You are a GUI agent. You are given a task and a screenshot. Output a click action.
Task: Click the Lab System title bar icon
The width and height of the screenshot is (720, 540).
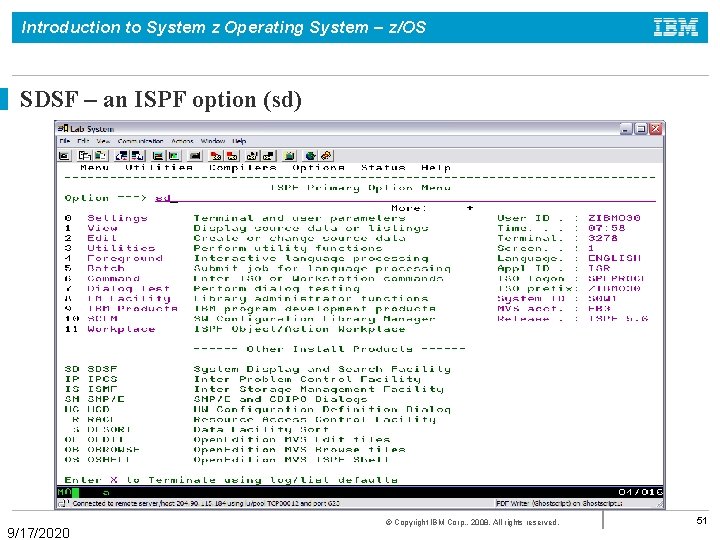pos(63,129)
